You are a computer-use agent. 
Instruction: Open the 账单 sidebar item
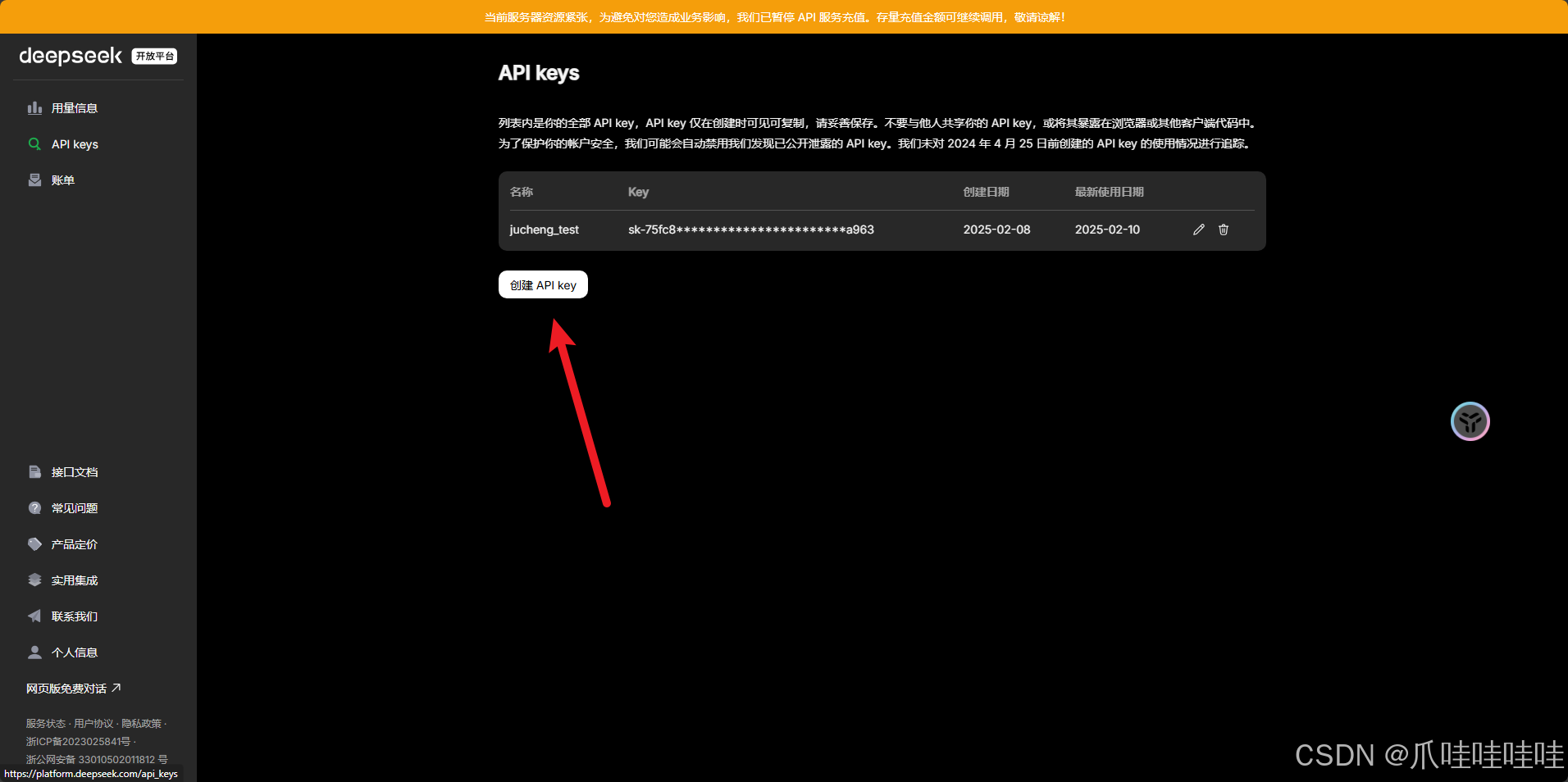pyautogui.click(x=63, y=180)
